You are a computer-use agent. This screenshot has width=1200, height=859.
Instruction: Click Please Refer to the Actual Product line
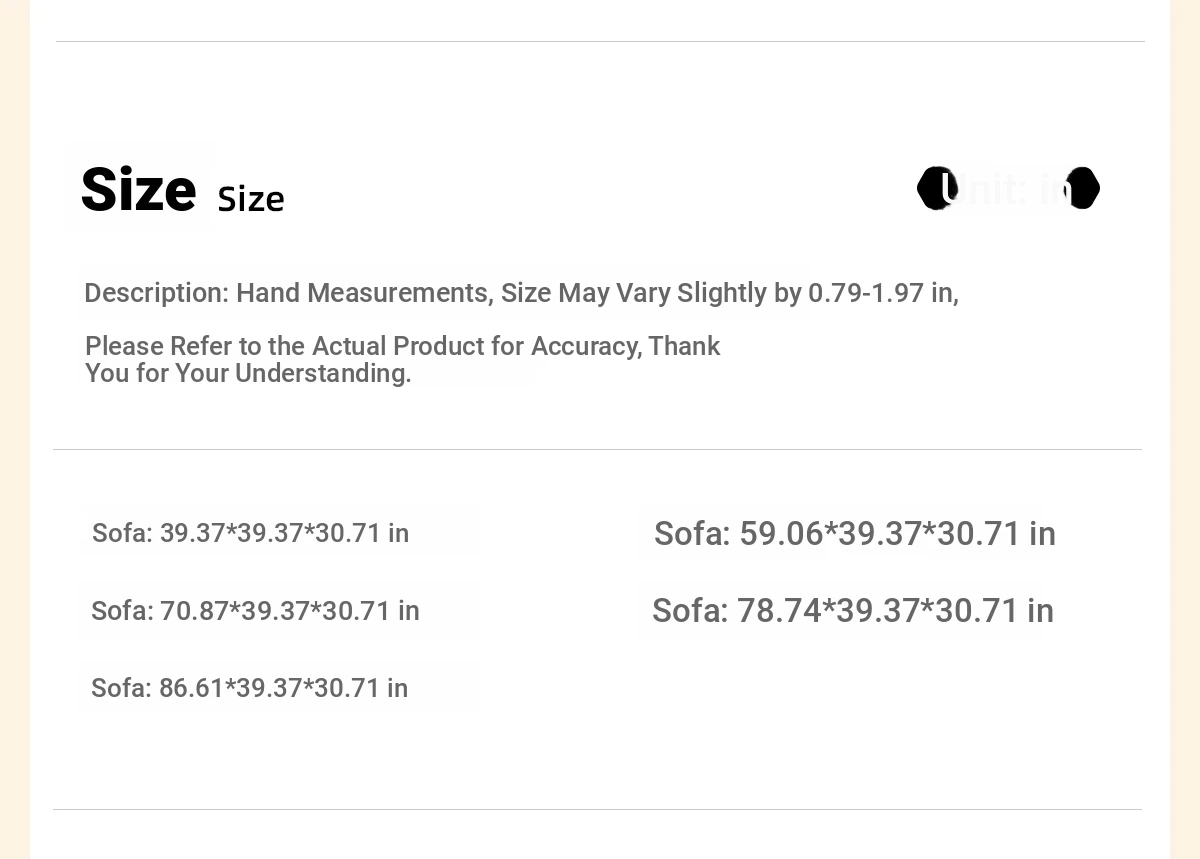pos(402,346)
